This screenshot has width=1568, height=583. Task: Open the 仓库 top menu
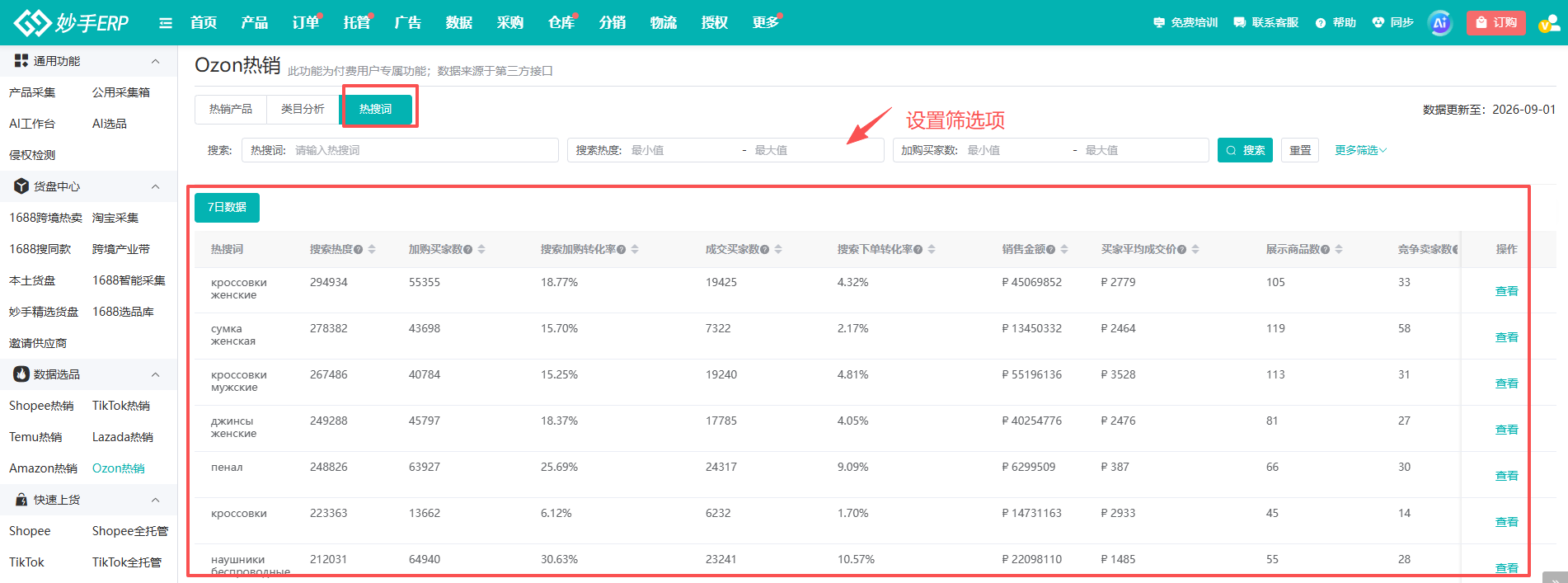pyautogui.click(x=561, y=22)
